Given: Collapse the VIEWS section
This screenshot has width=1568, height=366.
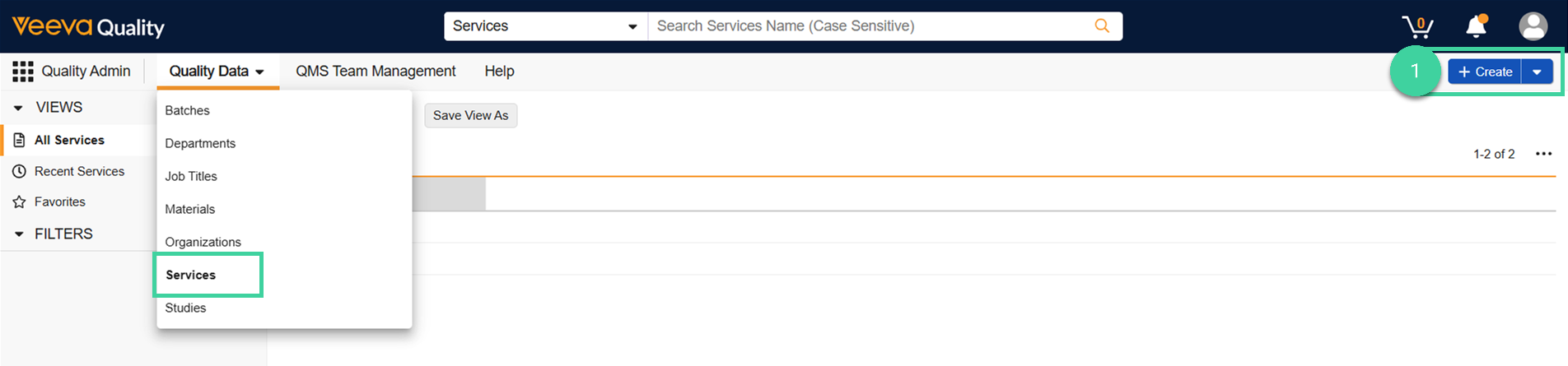Looking at the screenshot, I should pyautogui.click(x=19, y=108).
